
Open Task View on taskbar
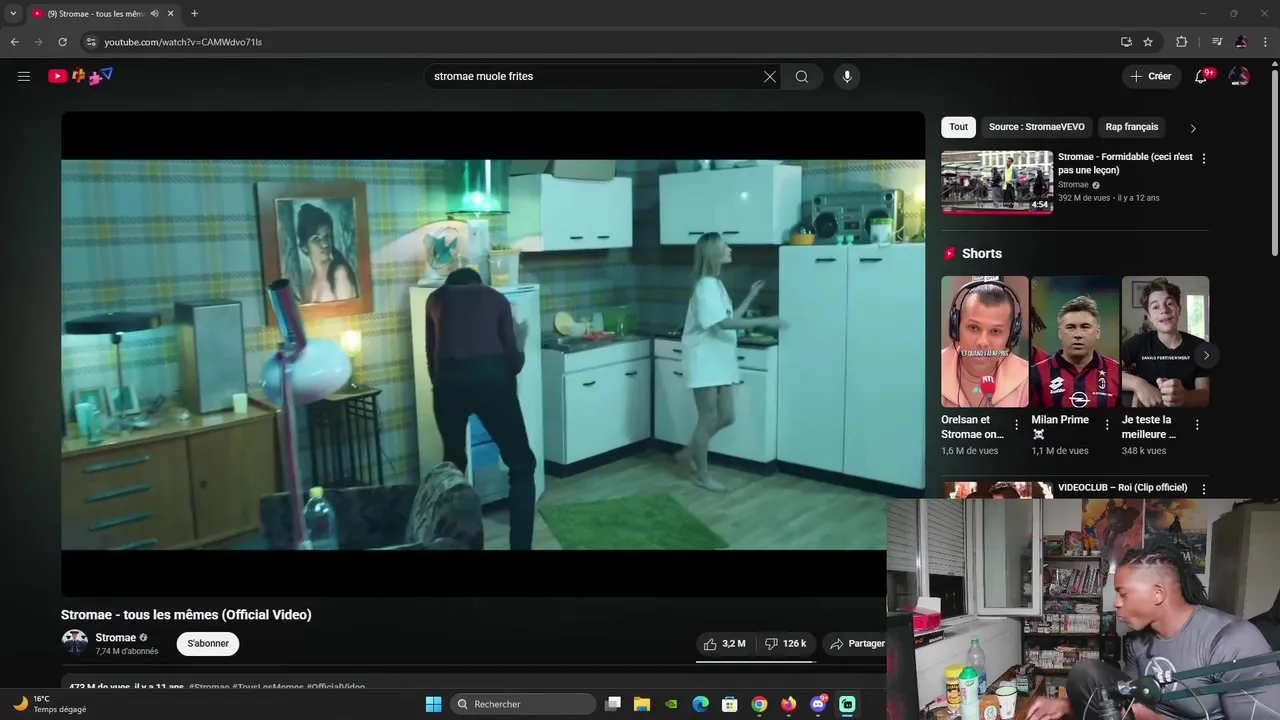[614, 704]
